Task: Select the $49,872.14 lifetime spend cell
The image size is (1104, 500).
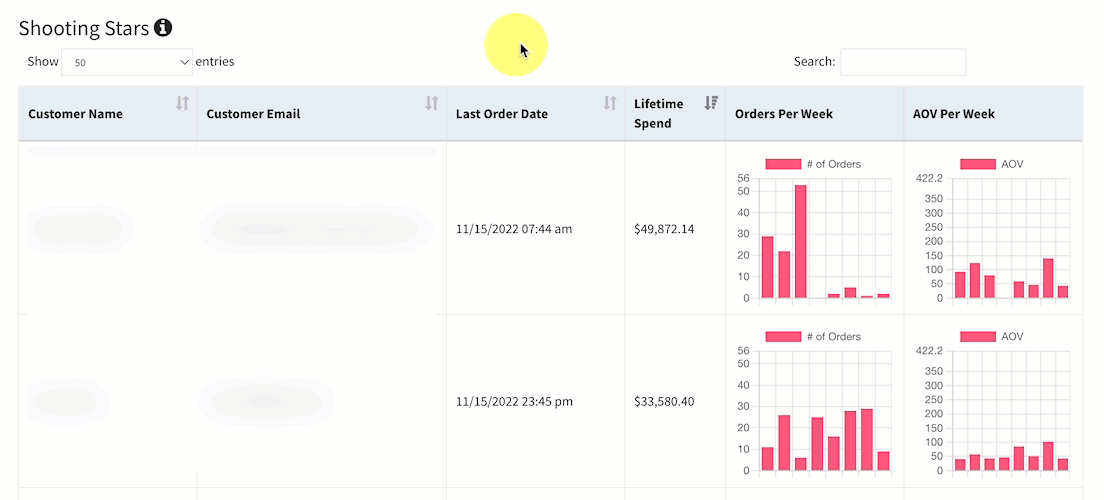Action: [x=664, y=229]
